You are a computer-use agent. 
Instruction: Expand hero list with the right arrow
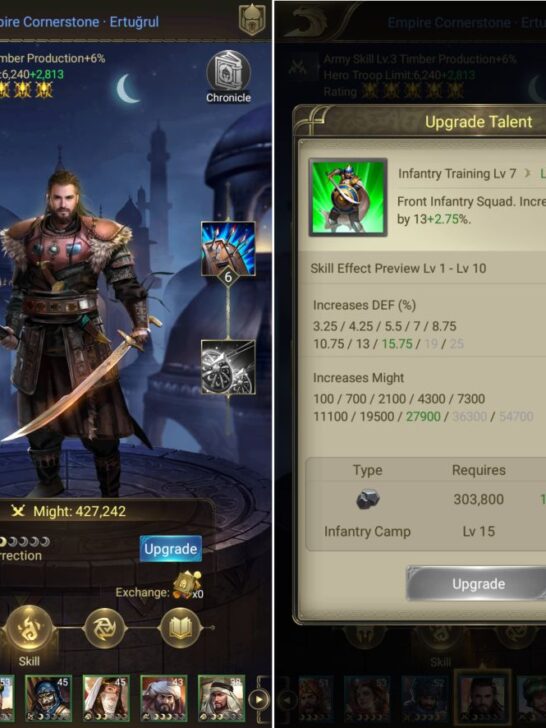pos(259,699)
